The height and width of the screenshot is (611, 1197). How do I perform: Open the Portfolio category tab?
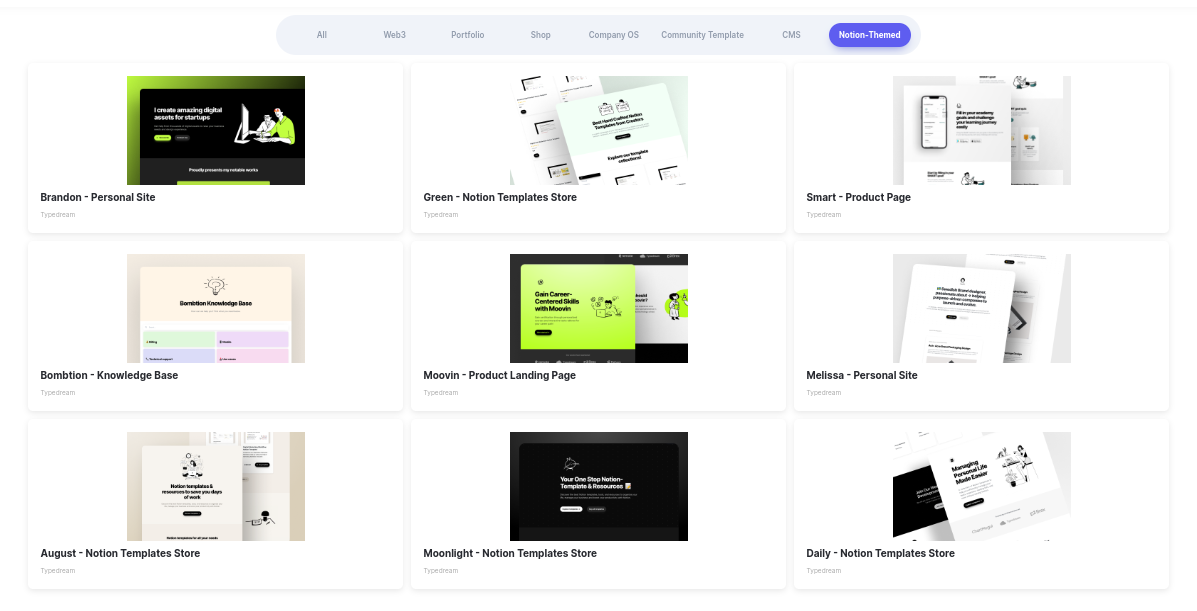(467, 35)
